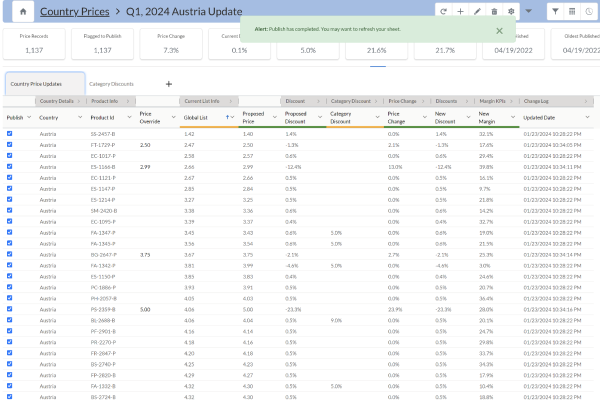Screen dimensions: 600x400
Task: Expand the Category Discount column group
Action: pyautogui.click(x=376, y=101)
